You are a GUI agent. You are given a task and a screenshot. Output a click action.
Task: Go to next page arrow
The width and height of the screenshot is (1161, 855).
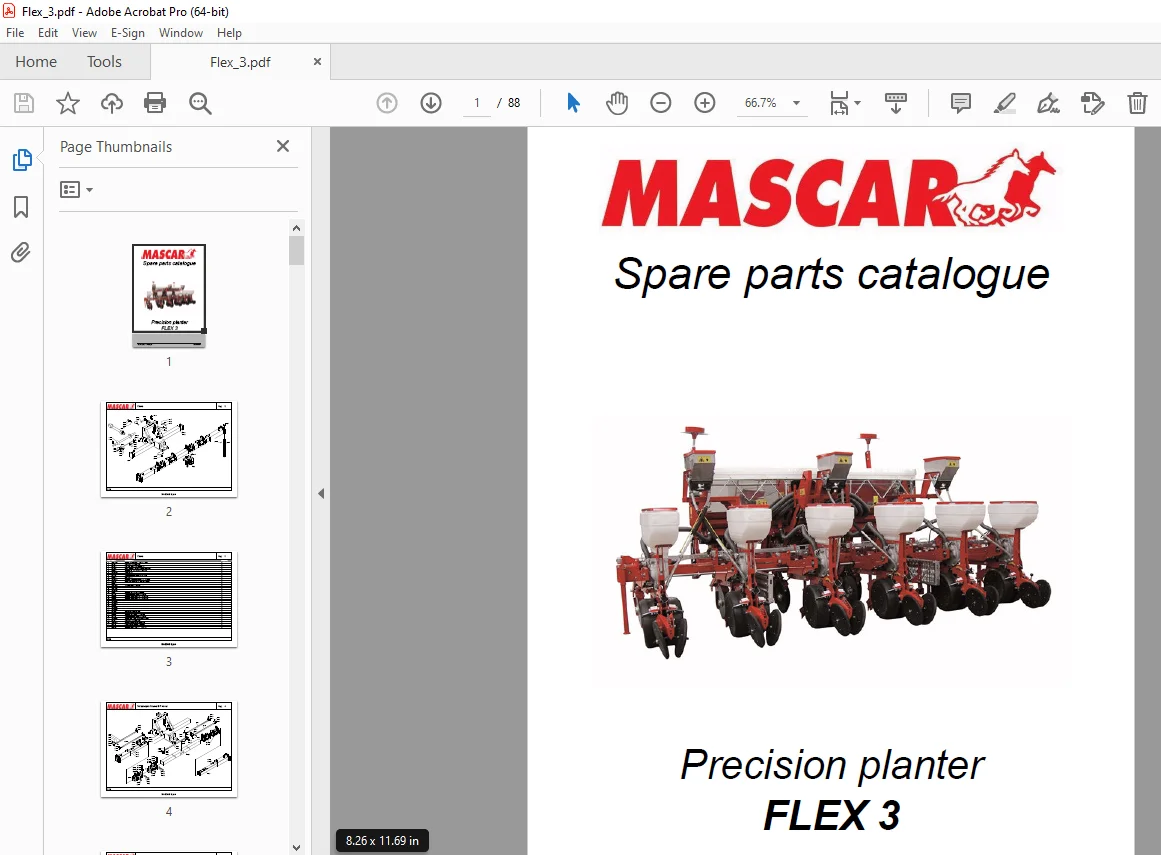tap(431, 103)
